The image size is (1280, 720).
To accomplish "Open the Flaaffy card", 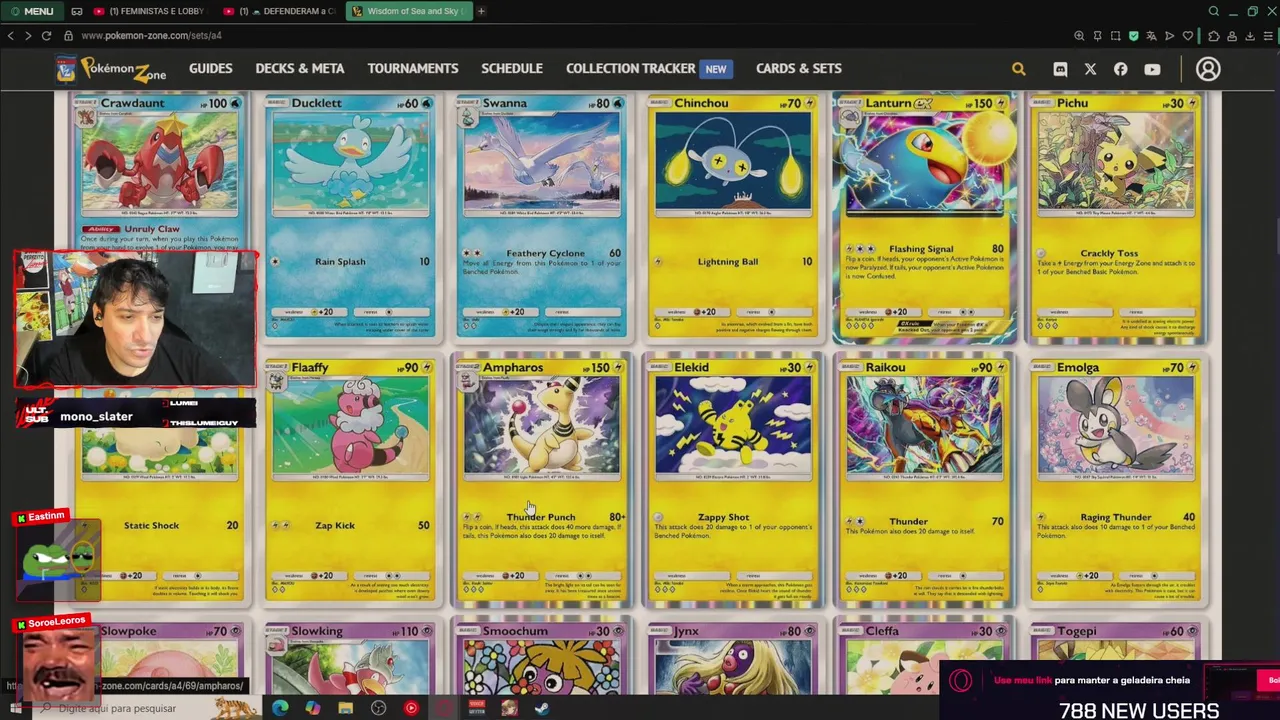I will (351, 481).
